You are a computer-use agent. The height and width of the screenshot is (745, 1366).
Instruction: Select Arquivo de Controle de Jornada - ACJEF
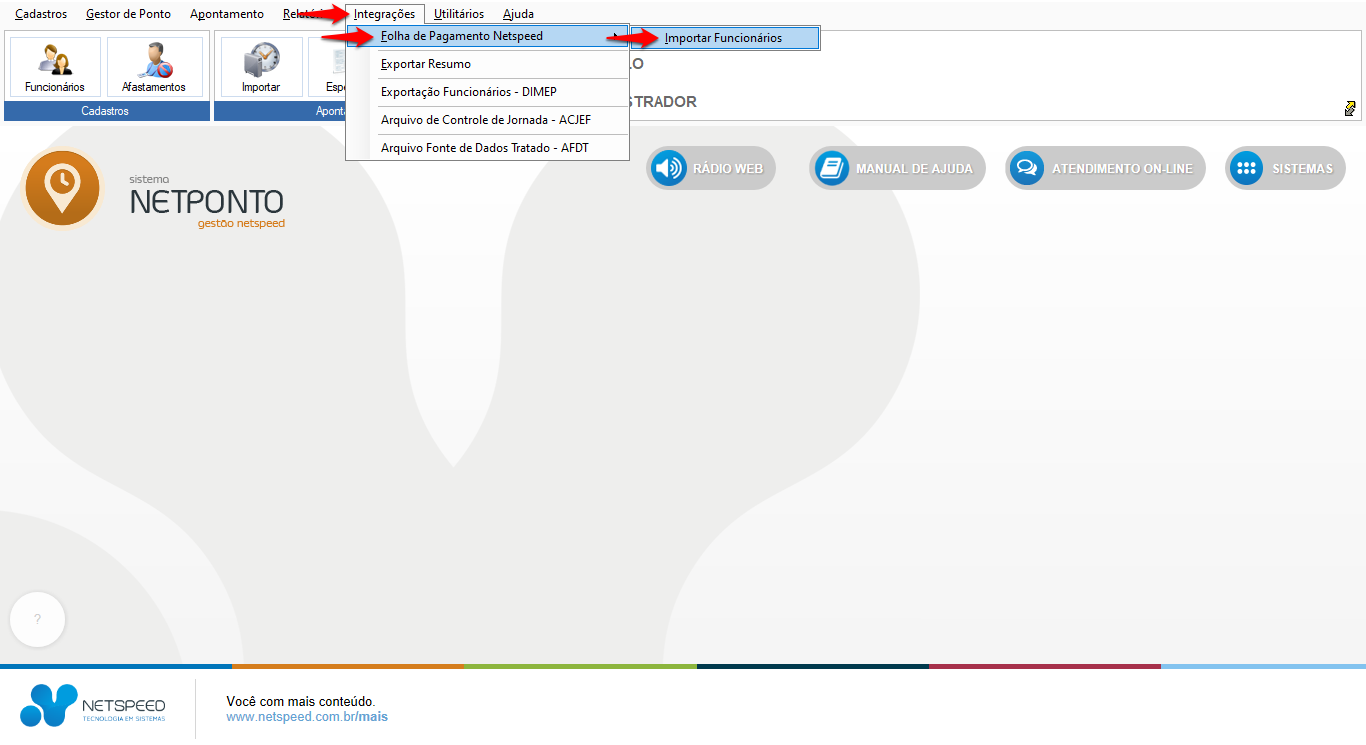(x=487, y=120)
